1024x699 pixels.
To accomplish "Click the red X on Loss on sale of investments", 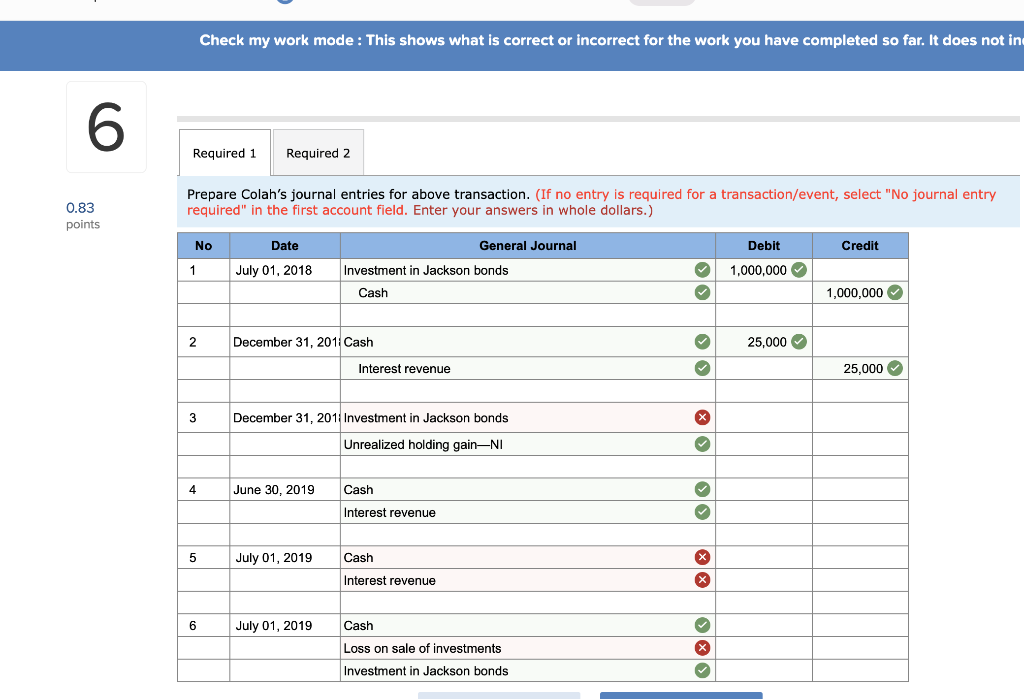I will coord(702,647).
